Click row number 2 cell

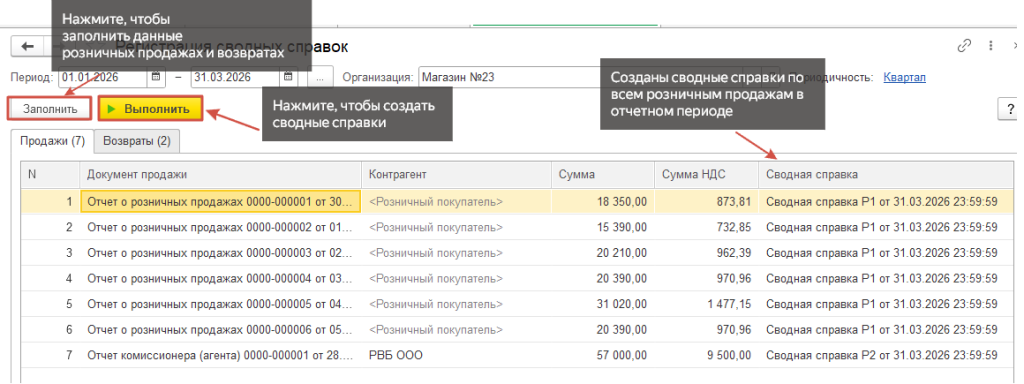(x=50, y=227)
